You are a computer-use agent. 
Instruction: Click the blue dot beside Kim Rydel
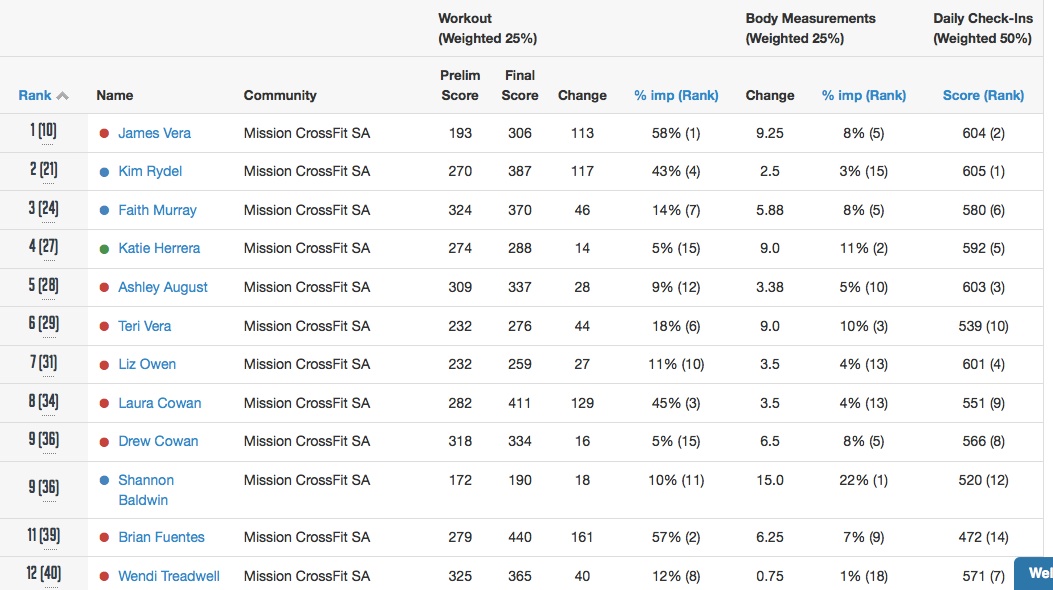point(104,172)
